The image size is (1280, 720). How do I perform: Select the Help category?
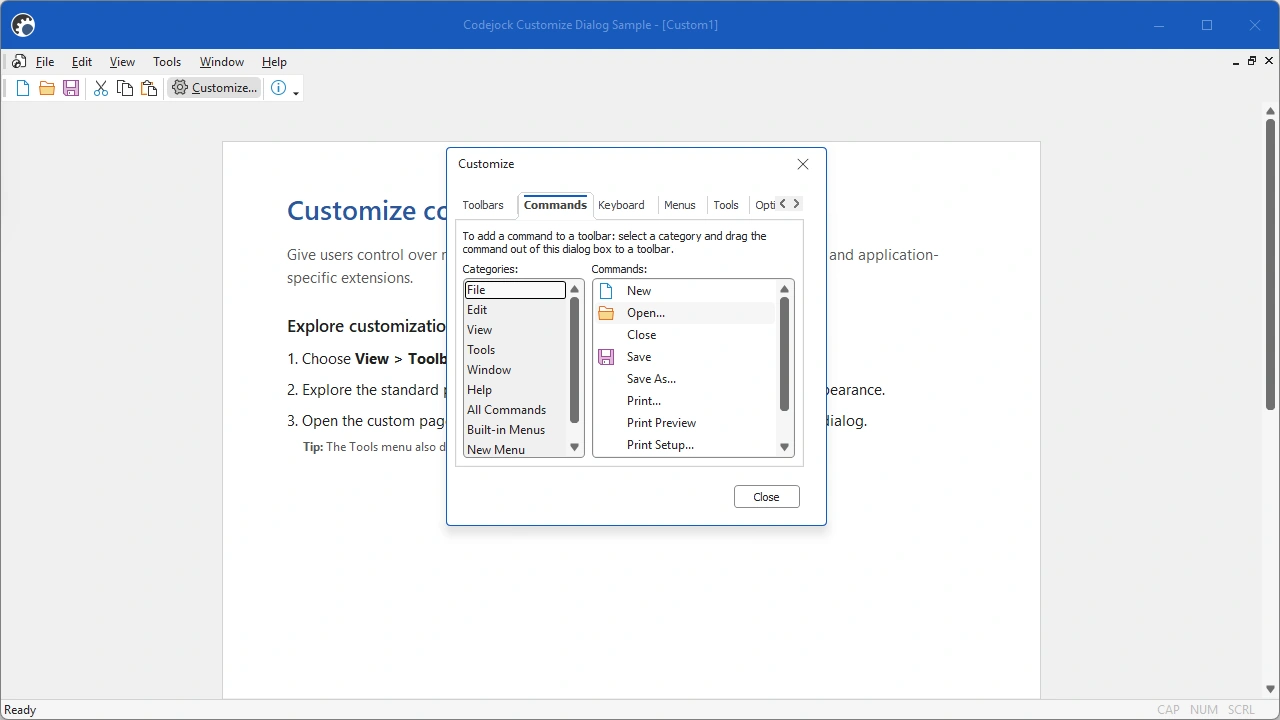pos(515,390)
